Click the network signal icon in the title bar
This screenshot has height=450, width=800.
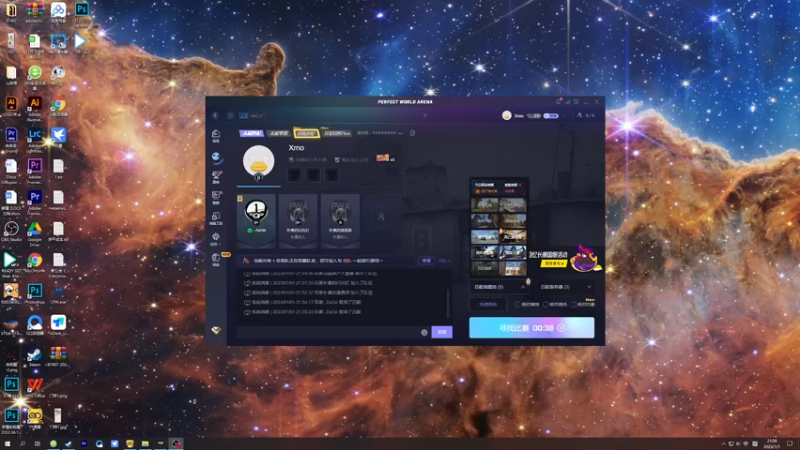click(567, 102)
